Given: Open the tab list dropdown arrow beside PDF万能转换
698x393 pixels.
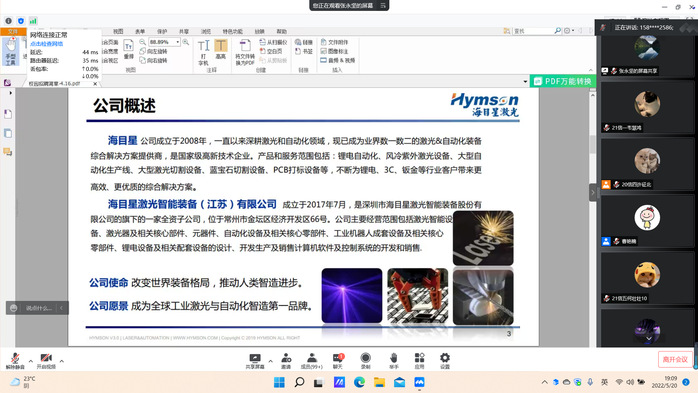Looking at the screenshot, I should coord(525,81).
